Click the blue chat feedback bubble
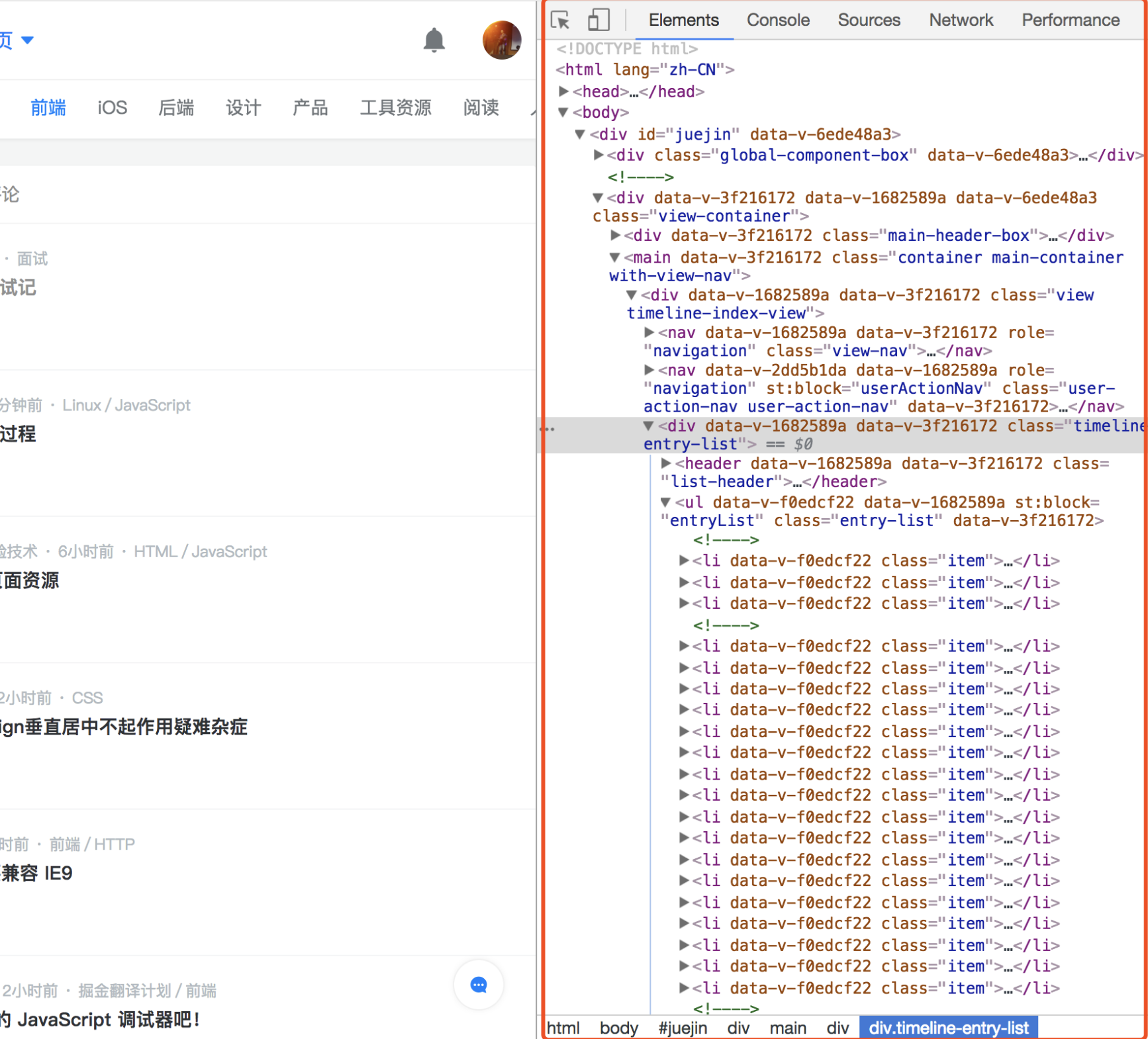The width and height of the screenshot is (1148, 1039). (478, 985)
